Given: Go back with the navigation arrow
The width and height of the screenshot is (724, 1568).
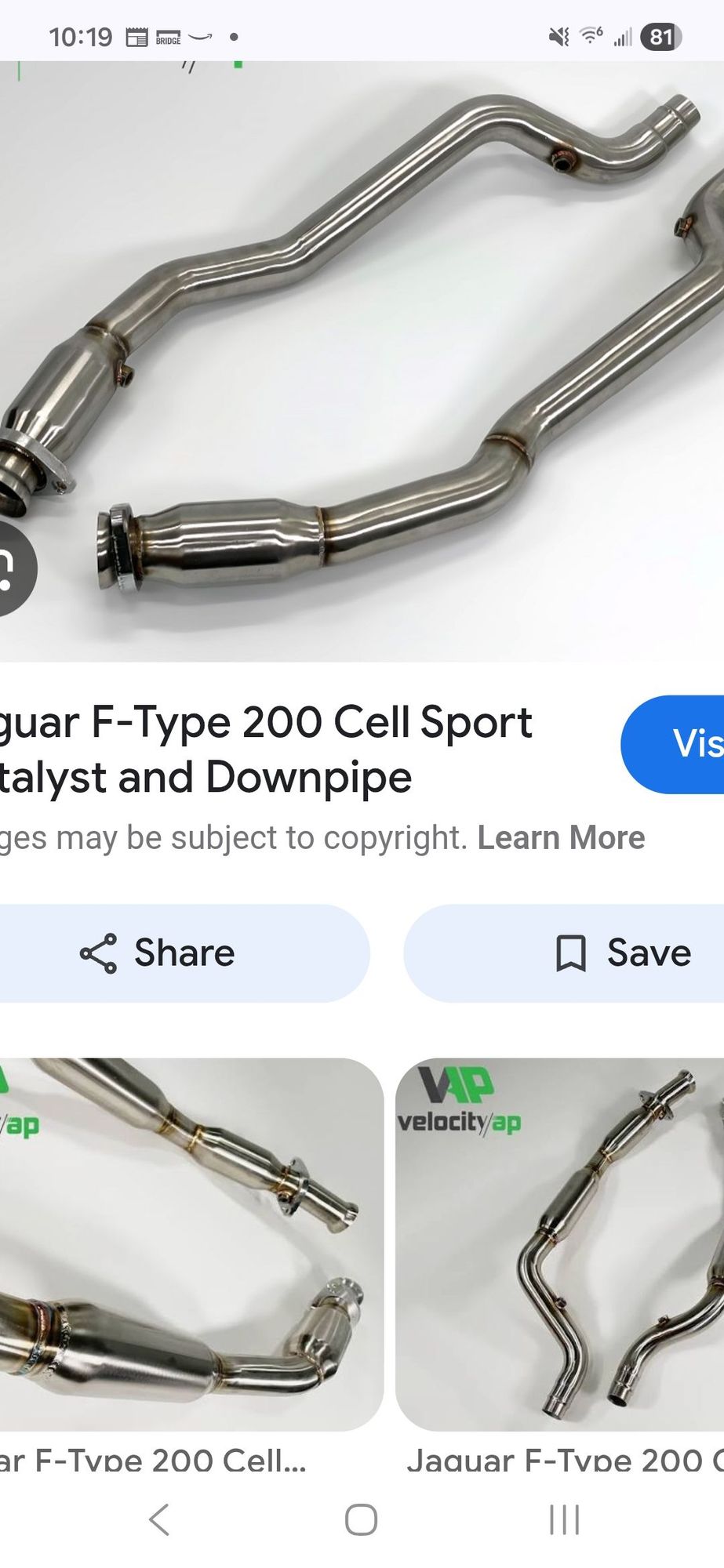Looking at the screenshot, I should pos(159,1519).
